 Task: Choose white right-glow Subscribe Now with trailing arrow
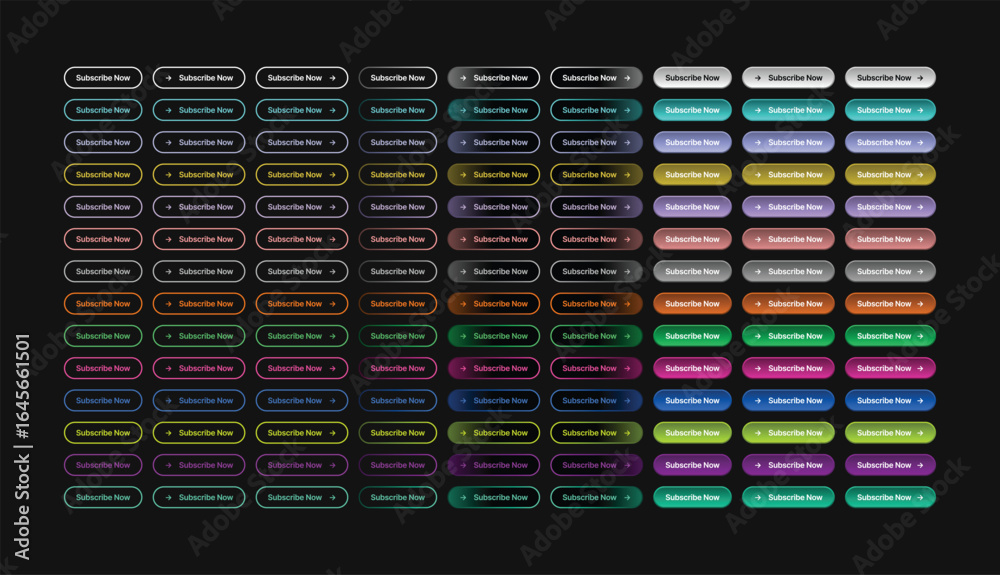tap(596, 78)
